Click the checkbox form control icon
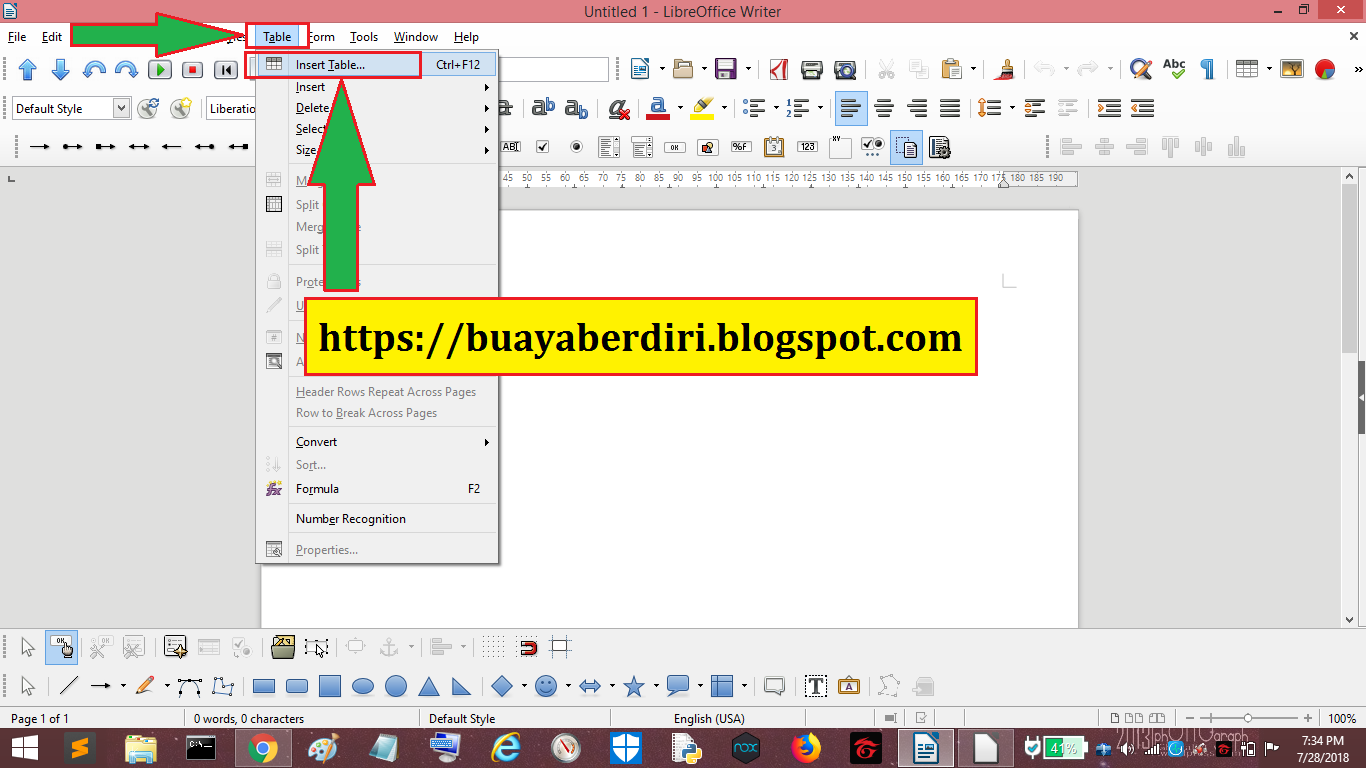Image resolution: width=1366 pixels, height=768 pixels. click(543, 147)
